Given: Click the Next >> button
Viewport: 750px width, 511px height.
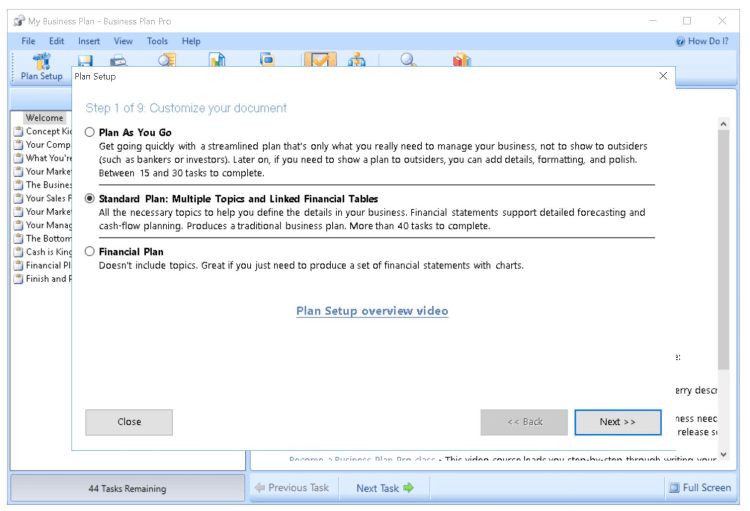Looking at the screenshot, I should [x=618, y=422].
